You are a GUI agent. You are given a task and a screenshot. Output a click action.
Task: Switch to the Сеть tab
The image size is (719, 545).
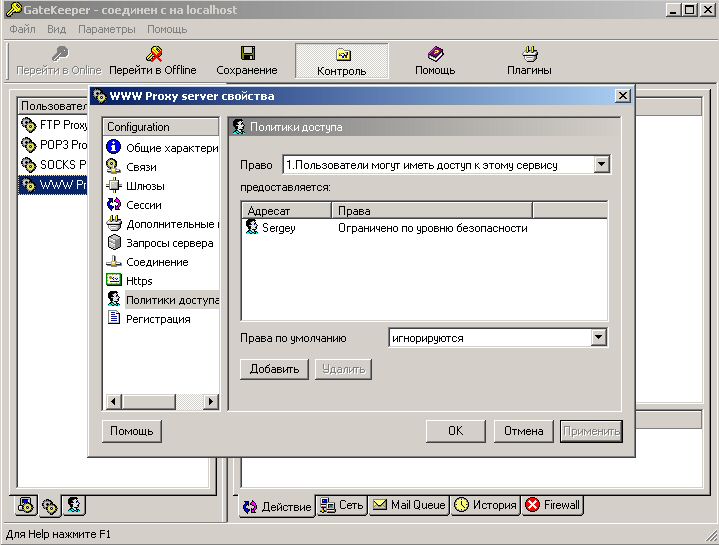tap(342, 505)
